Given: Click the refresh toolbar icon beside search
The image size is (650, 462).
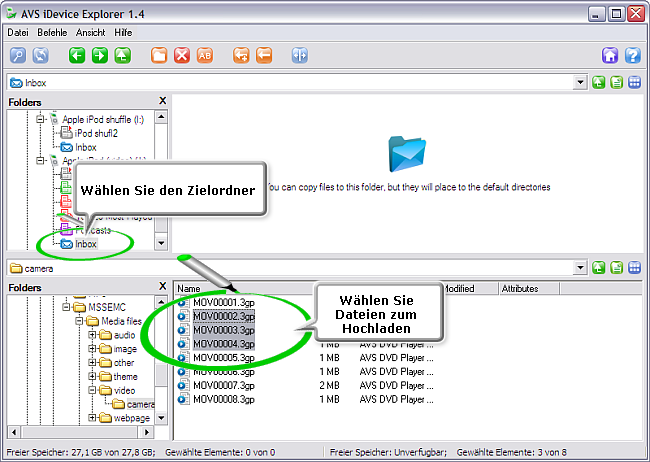Looking at the screenshot, I should point(41,55).
